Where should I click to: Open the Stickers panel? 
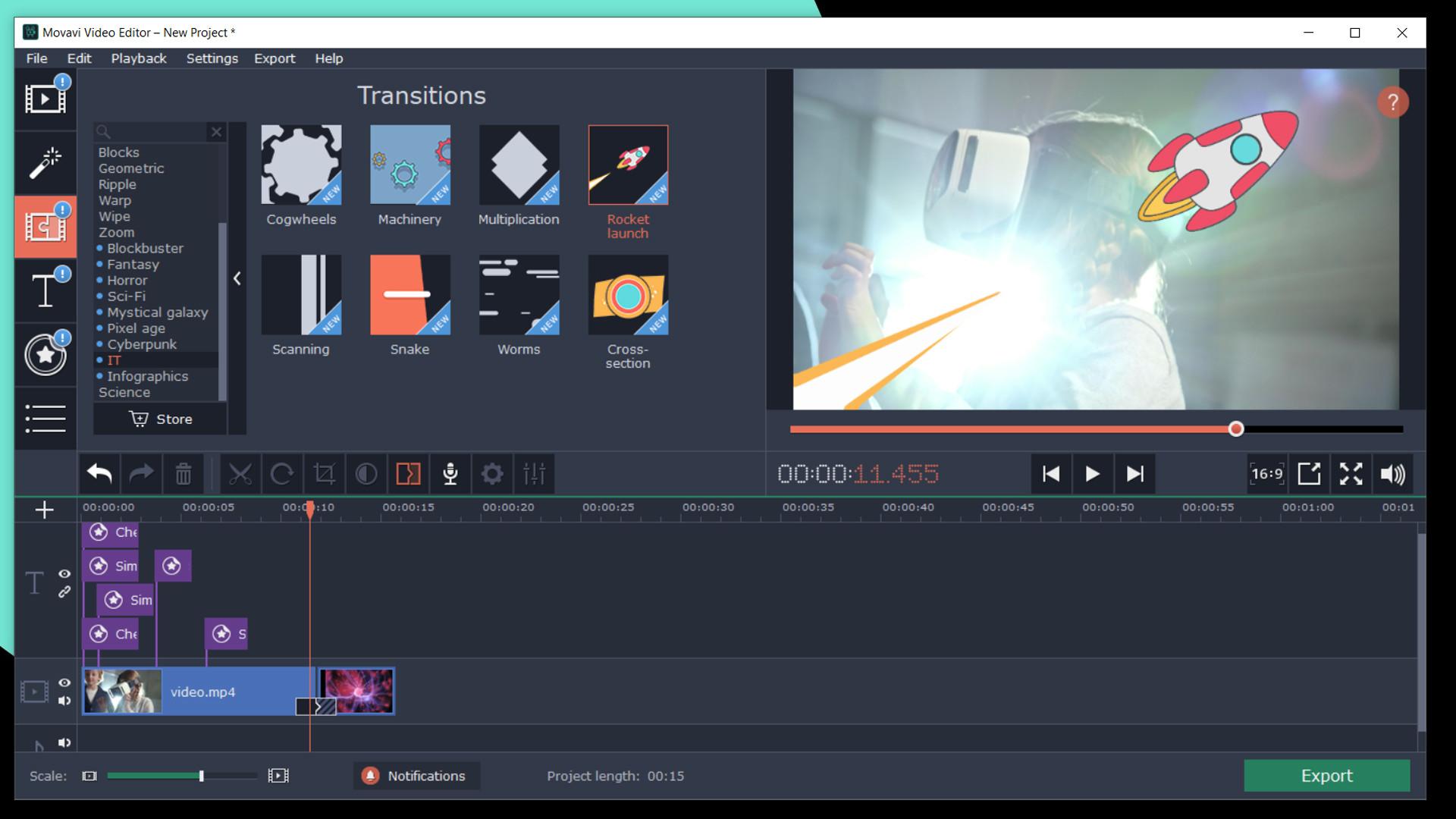tap(45, 354)
